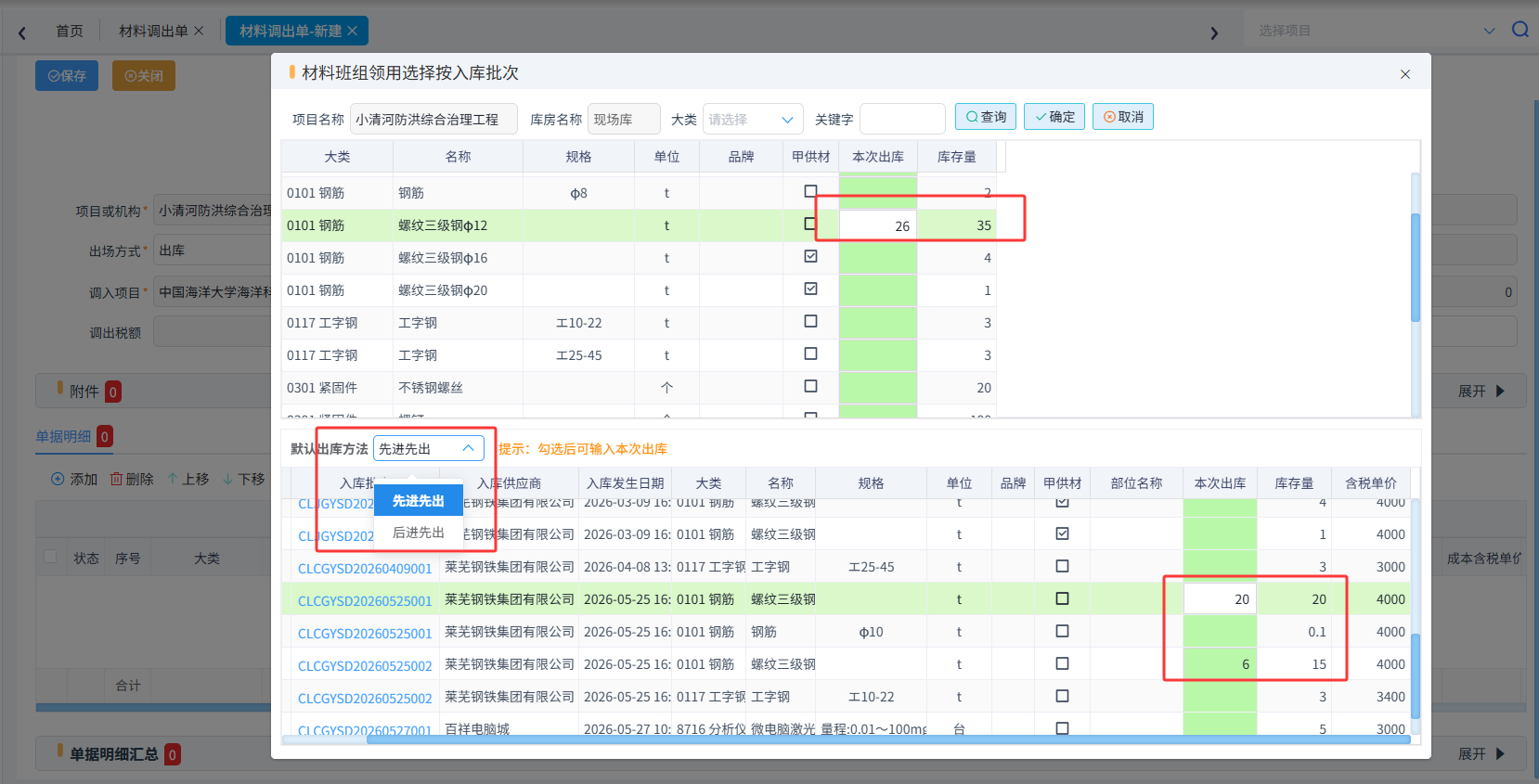Tick the 不锈钢螺丝 row checkbox
1539x784 pixels.
(x=810, y=386)
